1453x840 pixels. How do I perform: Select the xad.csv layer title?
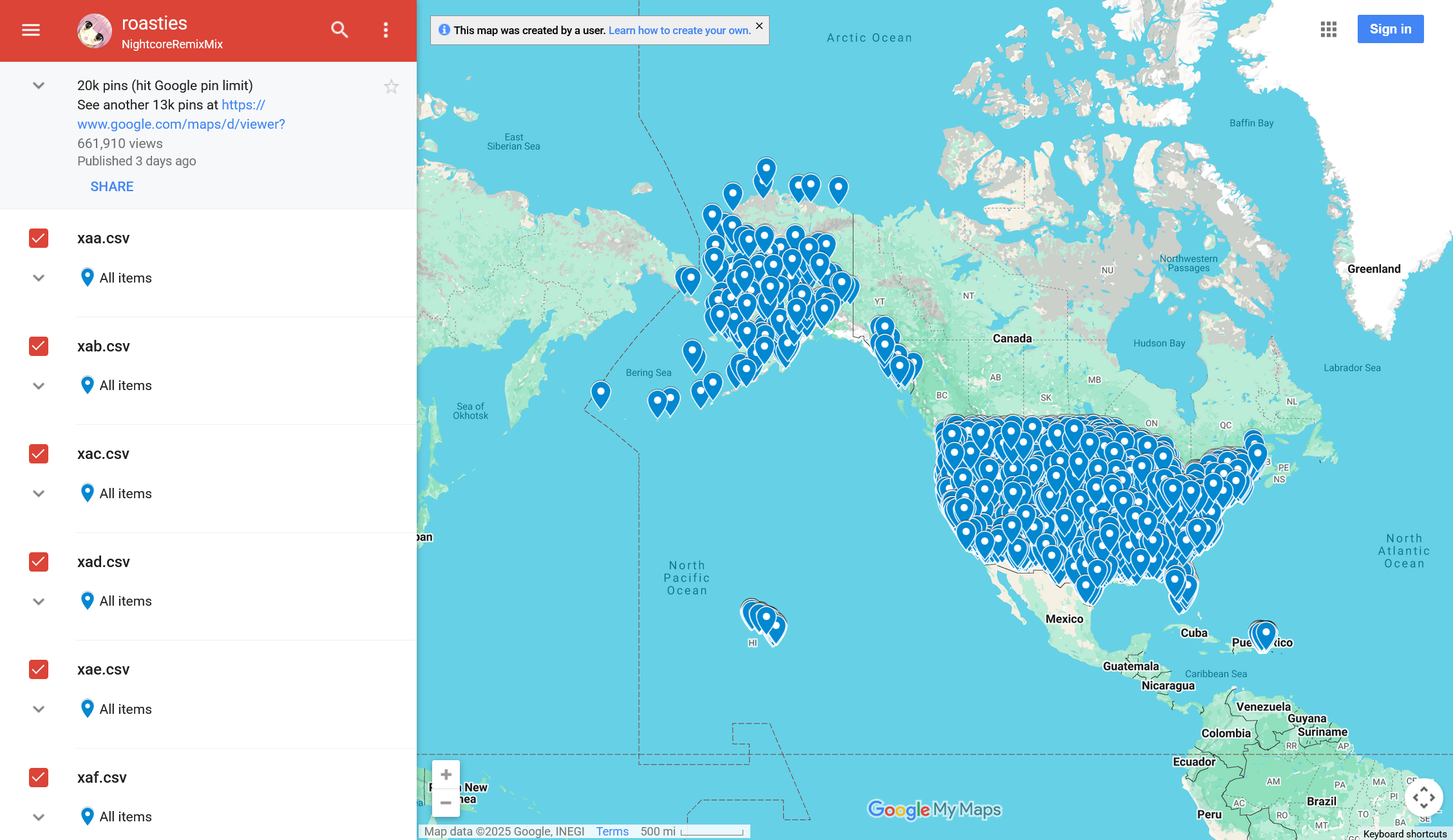click(x=104, y=562)
